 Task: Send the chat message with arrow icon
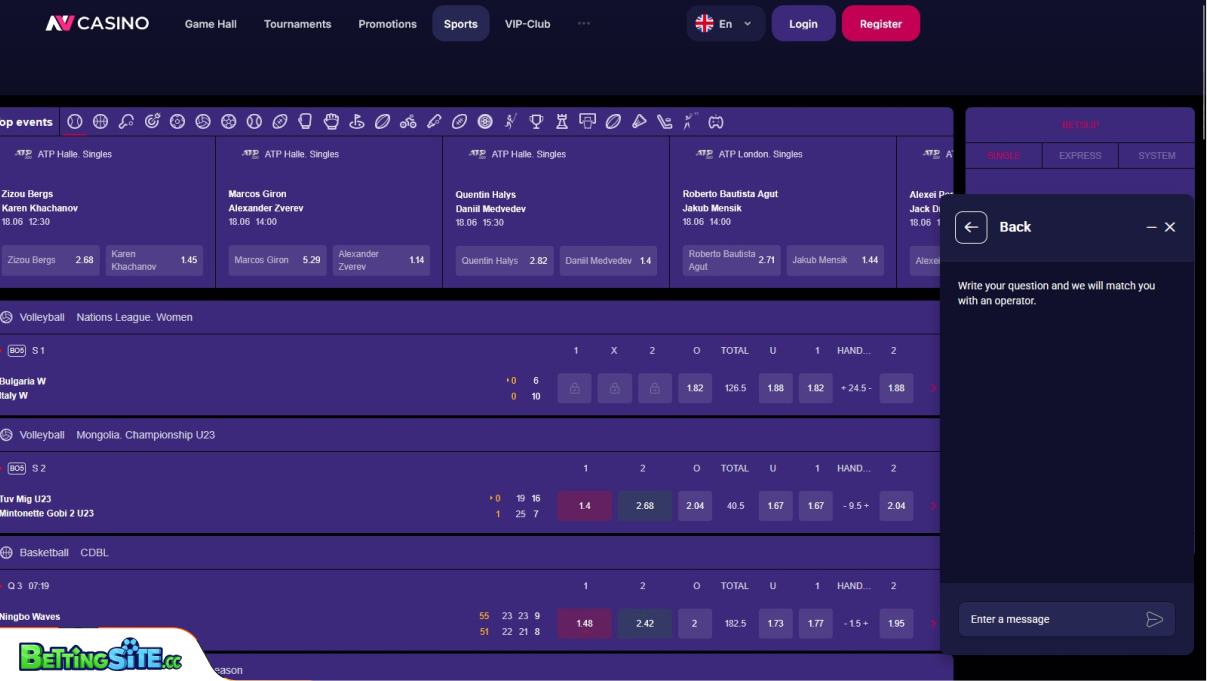(x=1154, y=619)
